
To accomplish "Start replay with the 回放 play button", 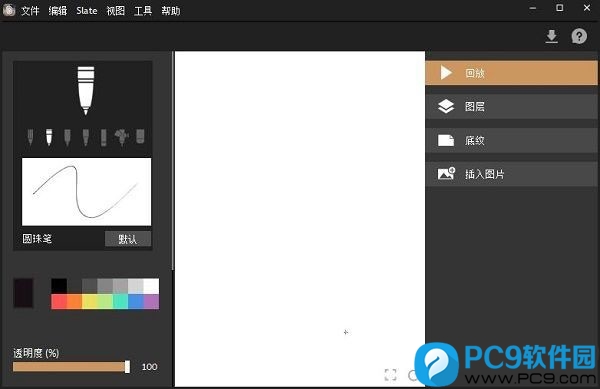I will coord(511,73).
